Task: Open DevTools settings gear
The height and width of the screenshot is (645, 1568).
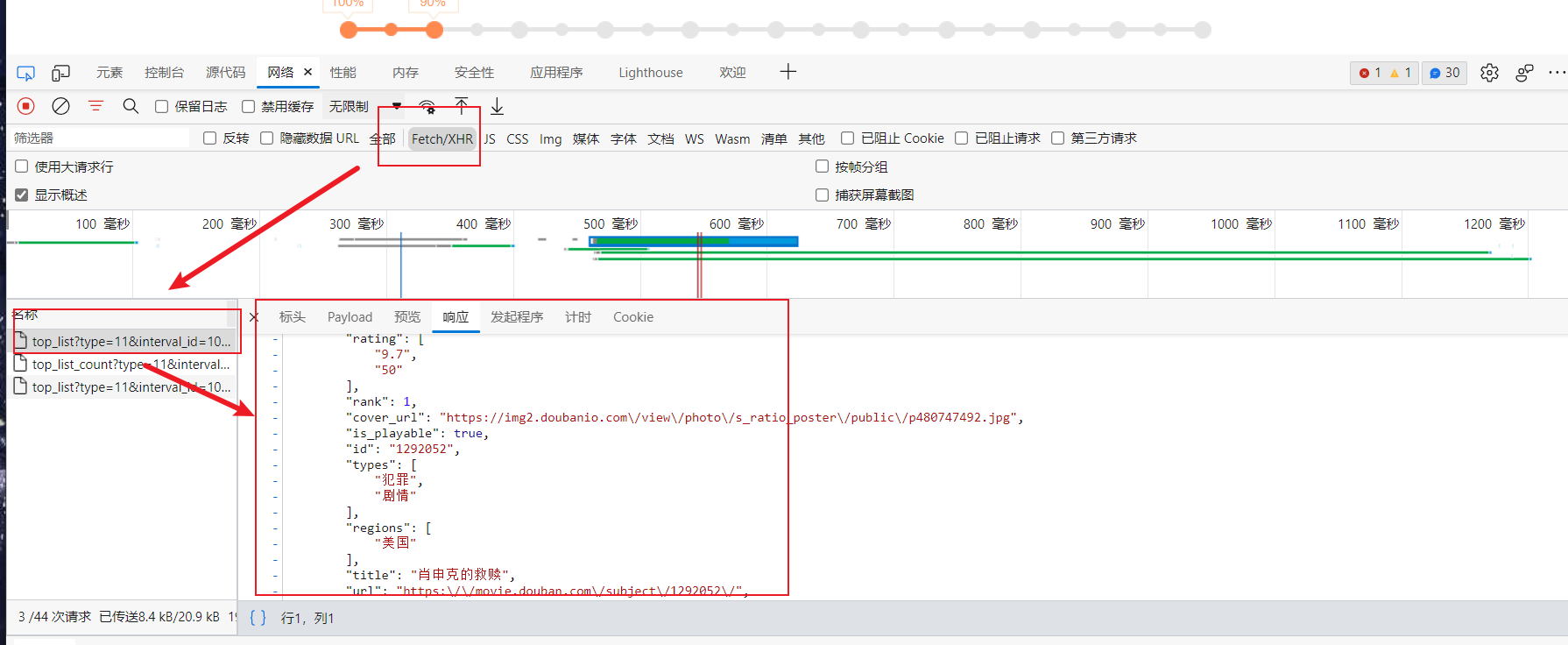Action: pyautogui.click(x=1489, y=73)
